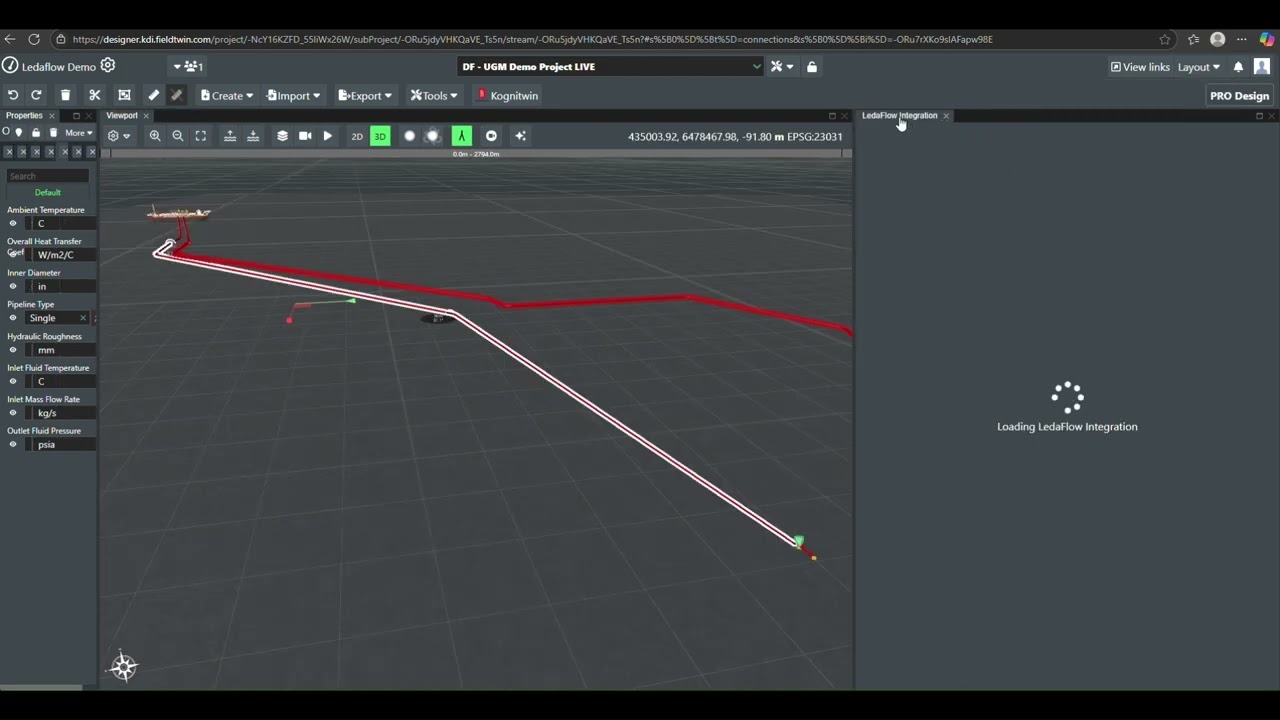Toggle the highlighted pencil edit tool

176,95
